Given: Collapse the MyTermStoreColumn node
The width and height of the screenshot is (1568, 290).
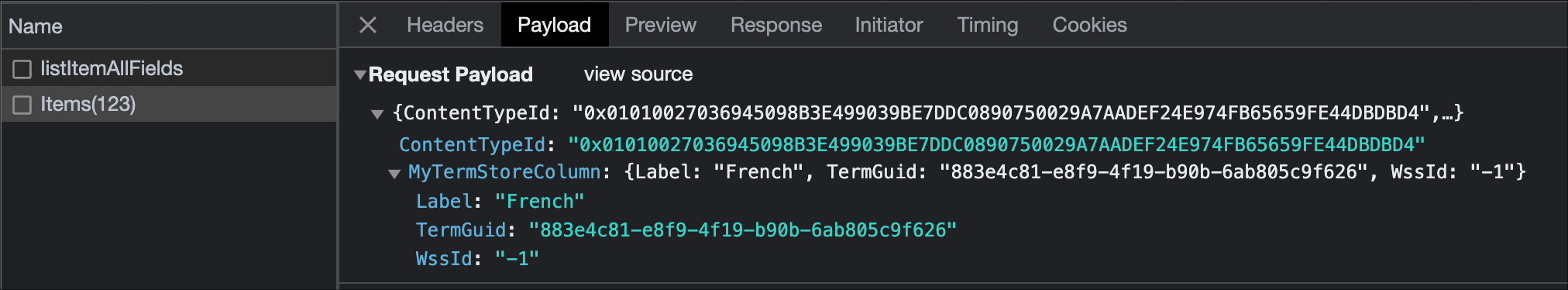Looking at the screenshot, I should [x=394, y=173].
